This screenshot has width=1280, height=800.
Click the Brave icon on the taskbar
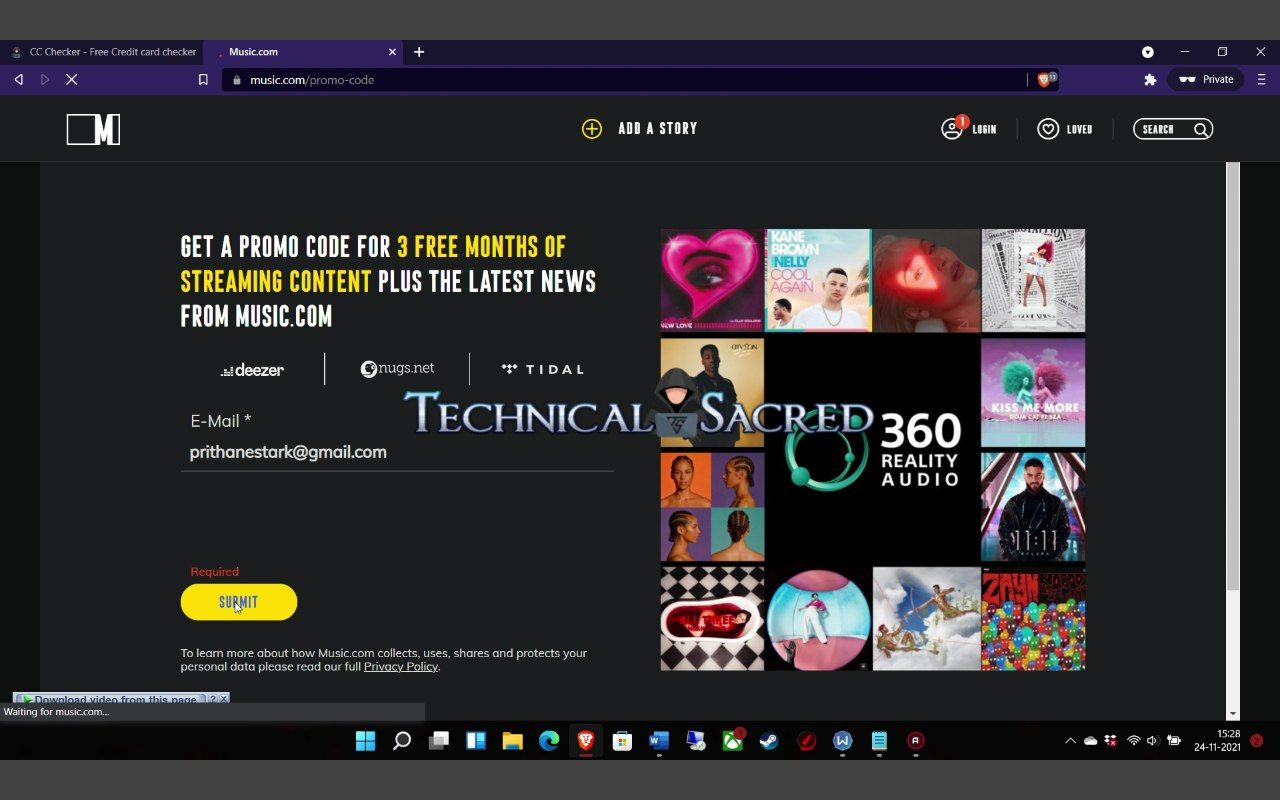[x=585, y=741]
